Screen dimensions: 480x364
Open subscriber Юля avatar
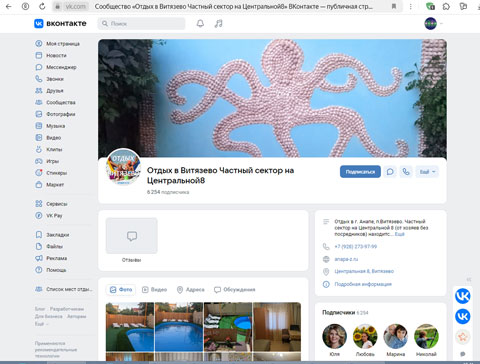coord(334,336)
